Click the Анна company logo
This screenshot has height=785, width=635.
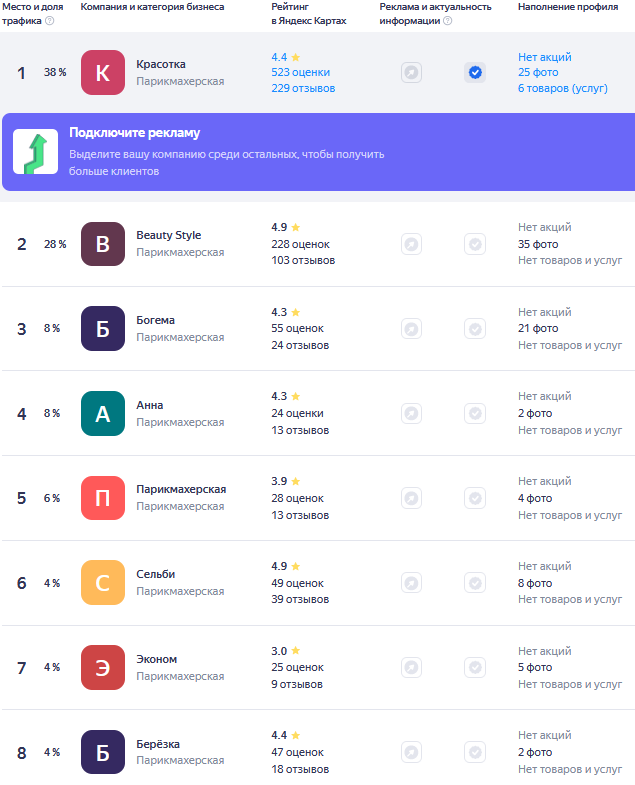tap(103, 414)
